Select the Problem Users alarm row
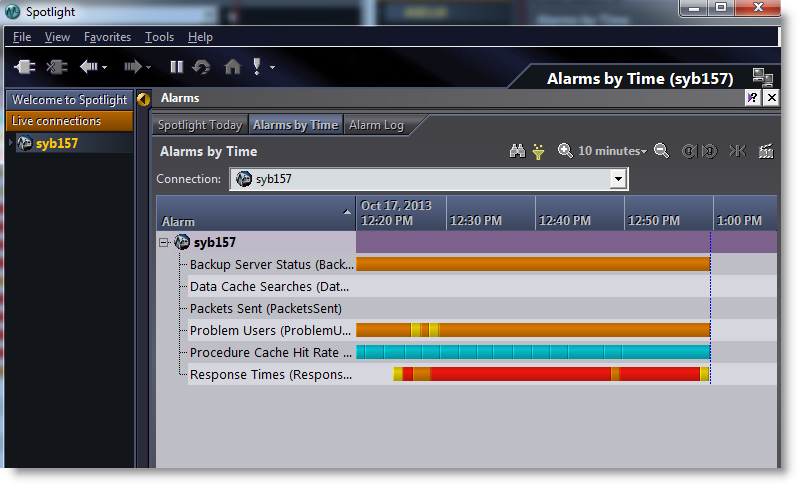Image resolution: width=797 pixels, height=484 pixels. click(271, 330)
